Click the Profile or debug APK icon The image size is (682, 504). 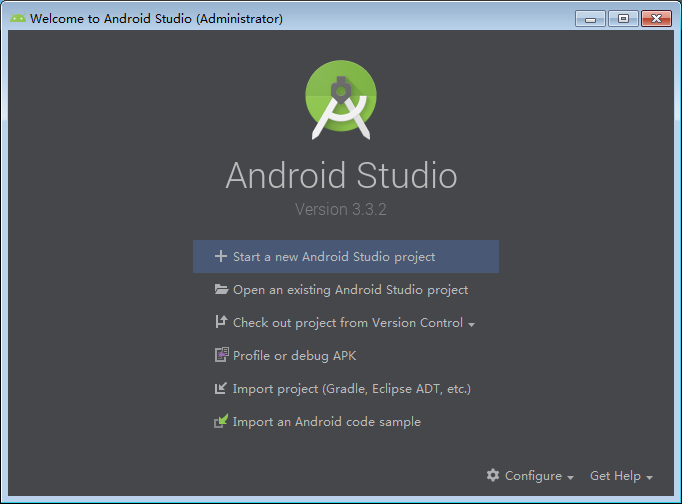point(221,355)
